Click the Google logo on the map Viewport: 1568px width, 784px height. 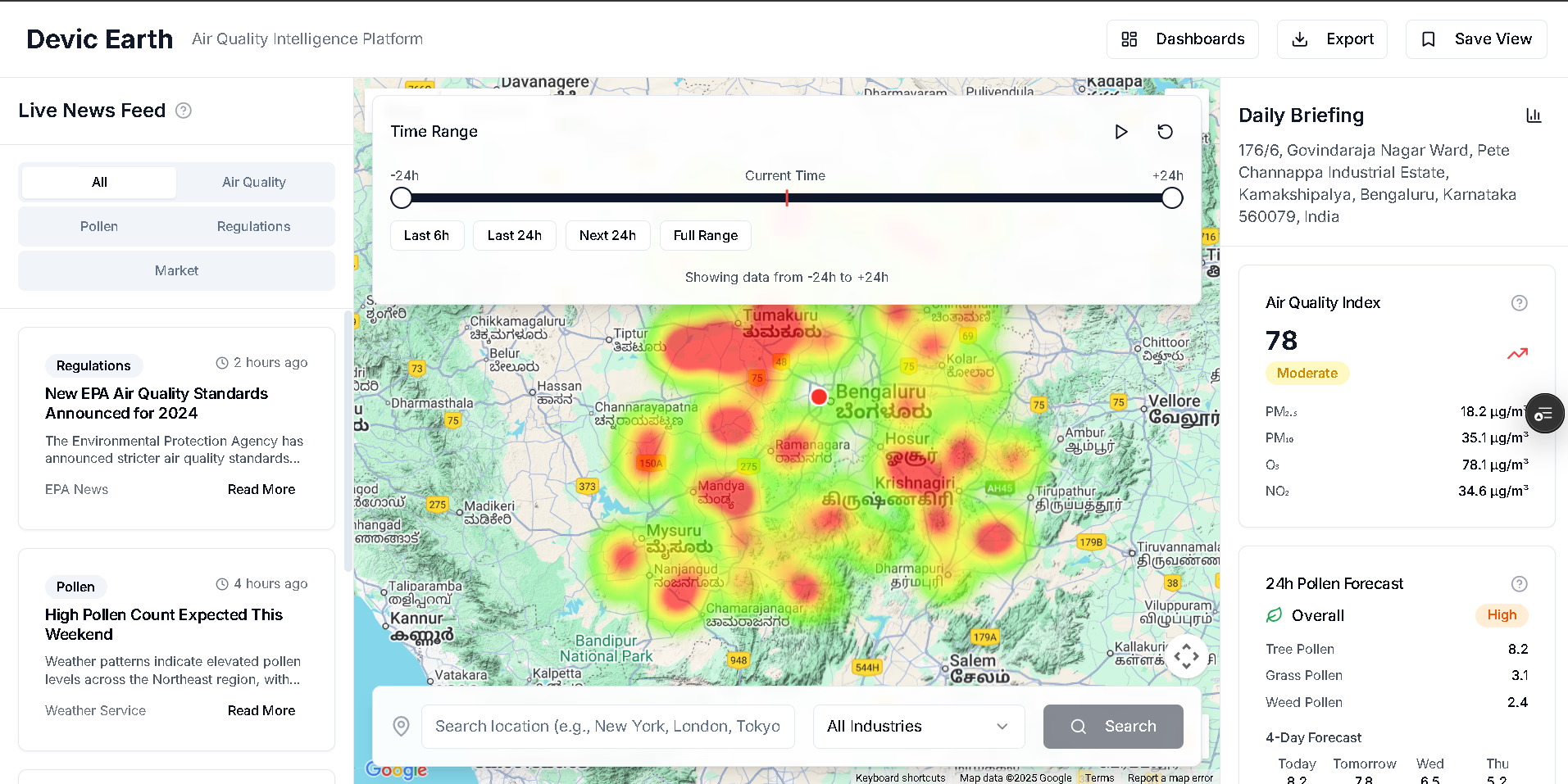click(397, 770)
